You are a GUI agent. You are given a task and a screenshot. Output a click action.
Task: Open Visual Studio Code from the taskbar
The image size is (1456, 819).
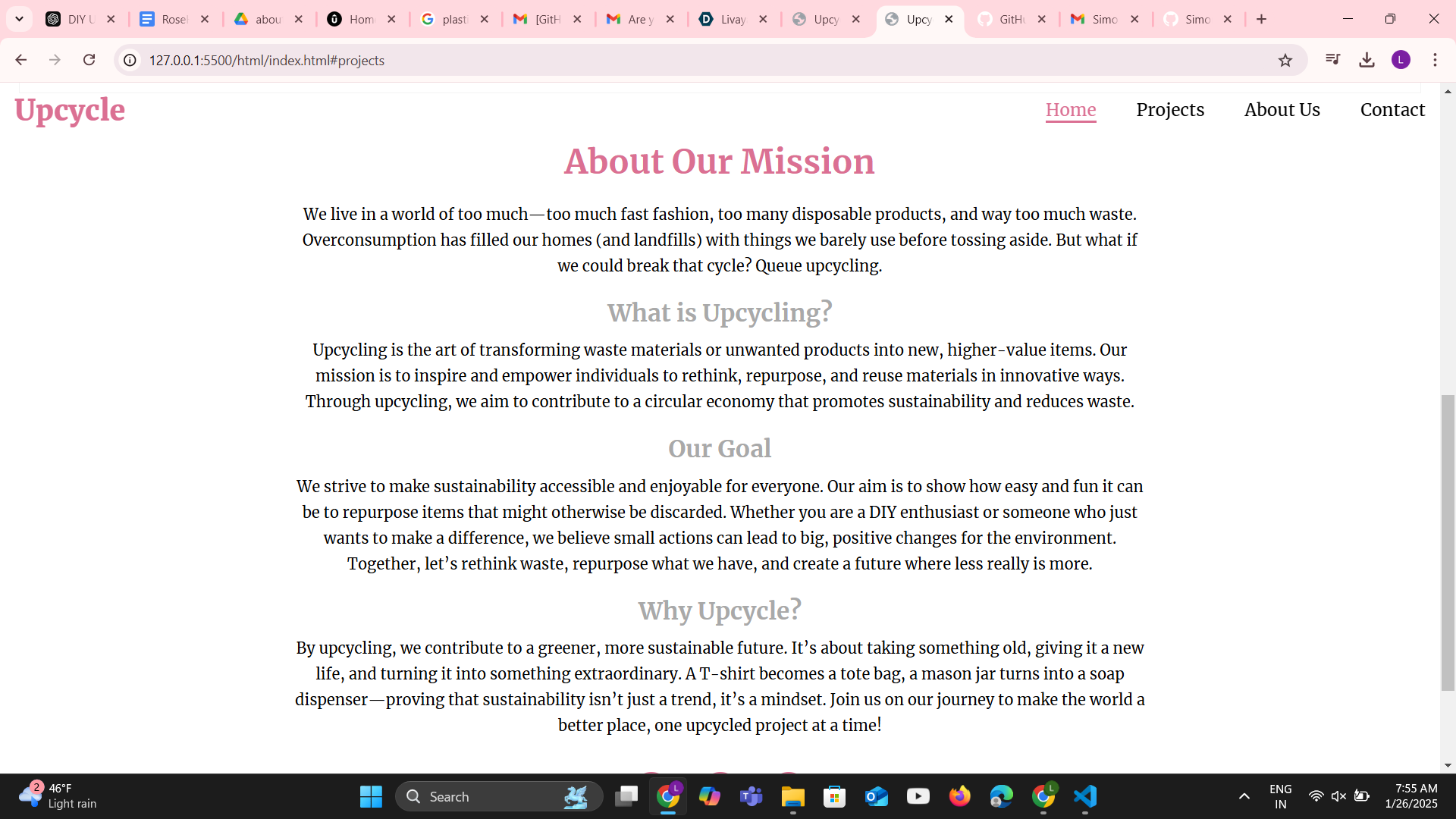(1085, 796)
